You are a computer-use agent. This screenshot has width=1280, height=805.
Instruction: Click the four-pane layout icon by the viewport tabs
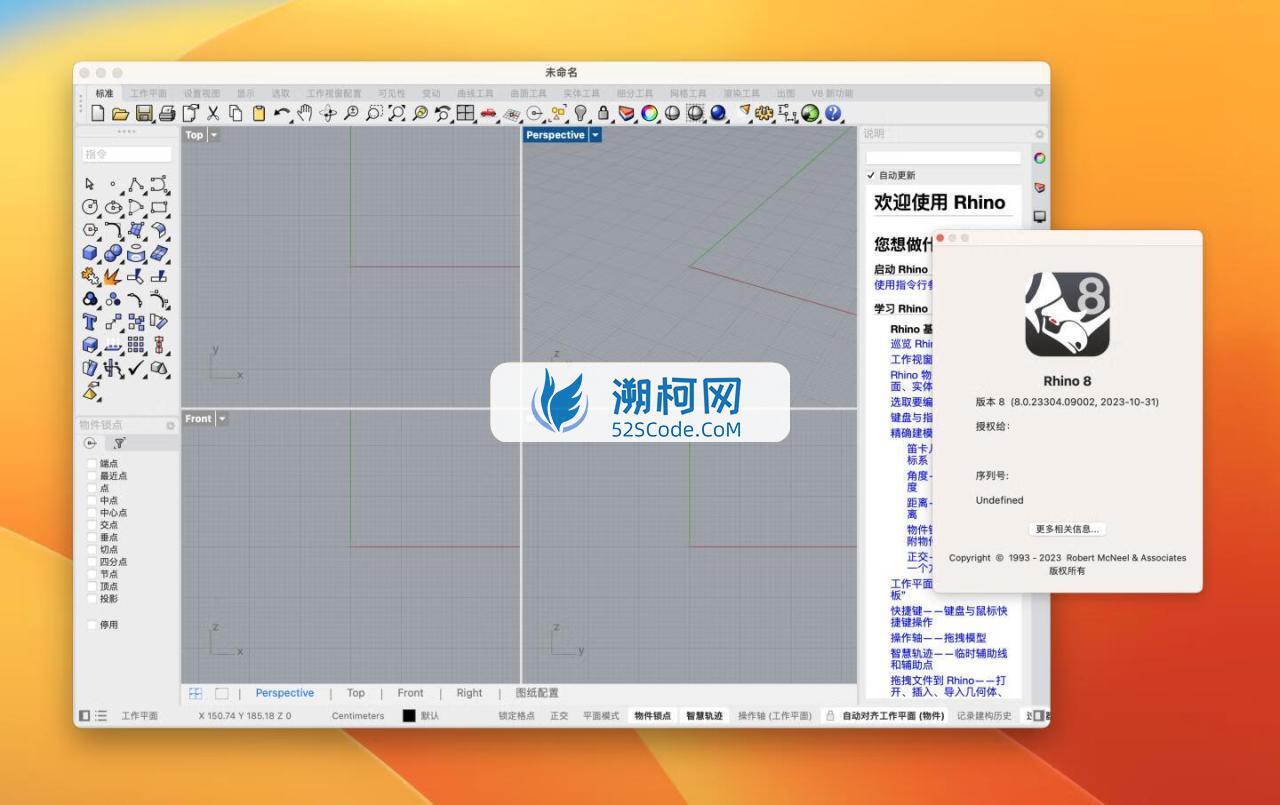coord(195,693)
